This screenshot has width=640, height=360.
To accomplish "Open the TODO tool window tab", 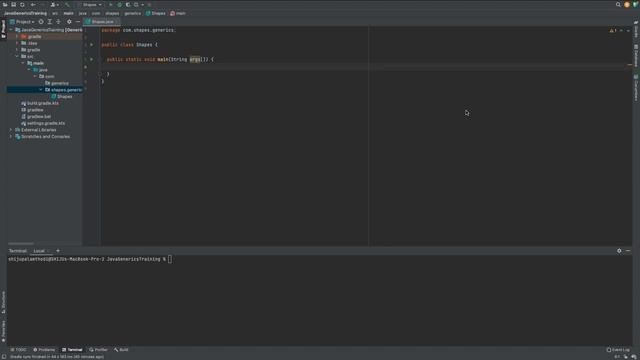I will tap(18, 350).
